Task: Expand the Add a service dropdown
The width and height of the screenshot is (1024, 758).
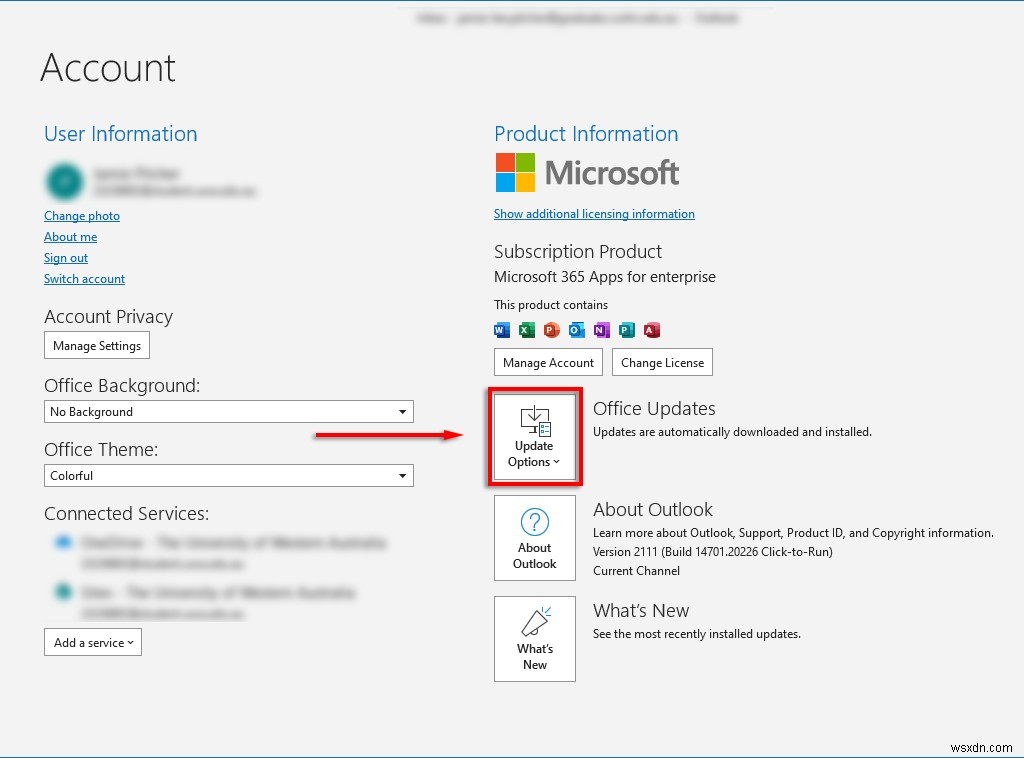Action: click(93, 643)
